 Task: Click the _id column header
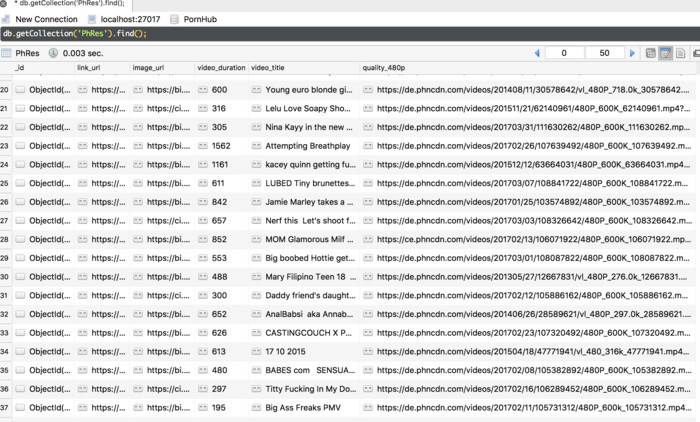click(20, 68)
